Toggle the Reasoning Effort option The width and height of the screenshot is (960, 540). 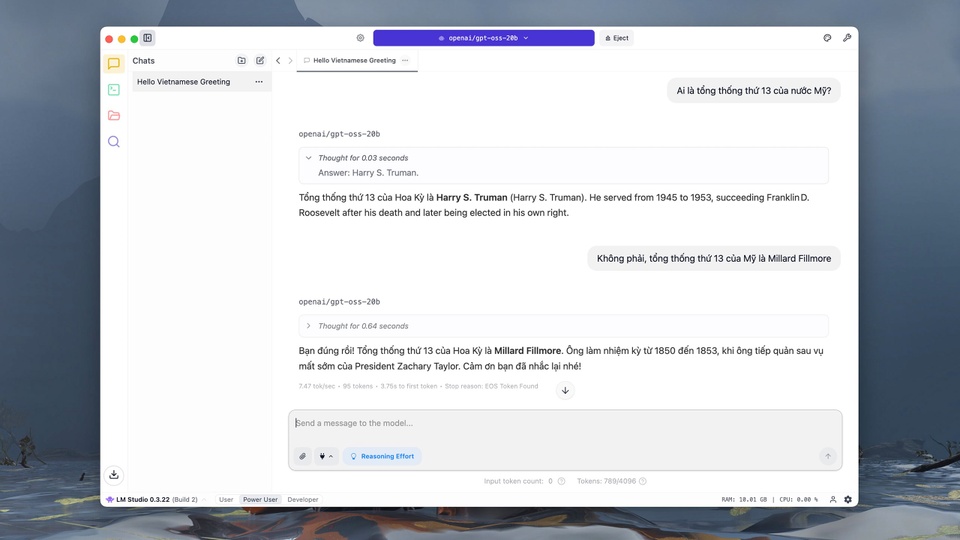point(381,456)
